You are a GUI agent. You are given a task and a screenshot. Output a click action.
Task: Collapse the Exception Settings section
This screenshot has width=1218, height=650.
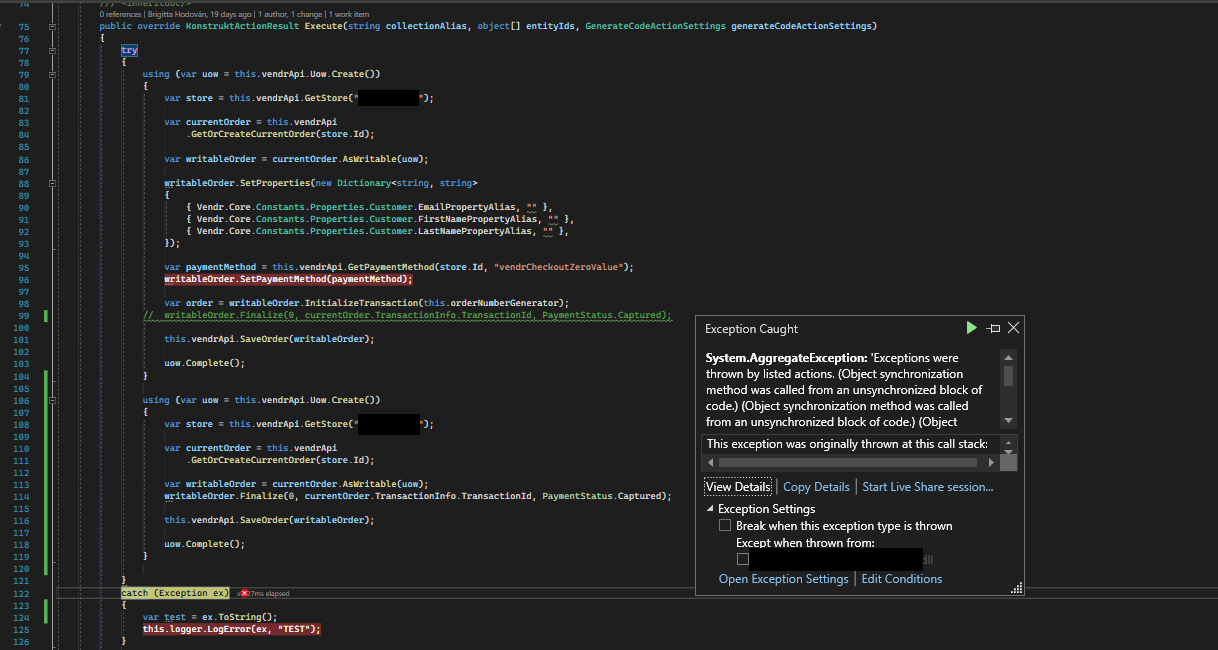[710, 509]
